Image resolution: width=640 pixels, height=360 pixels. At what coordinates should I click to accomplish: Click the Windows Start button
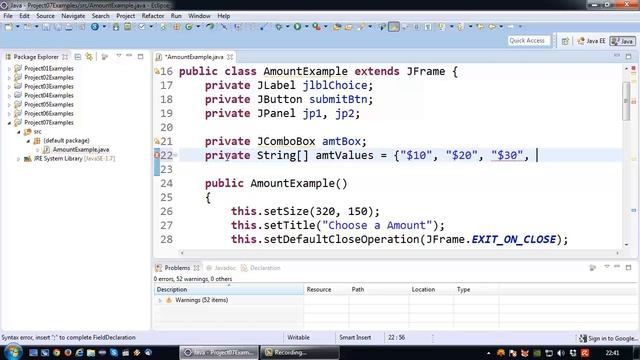(x=13, y=352)
